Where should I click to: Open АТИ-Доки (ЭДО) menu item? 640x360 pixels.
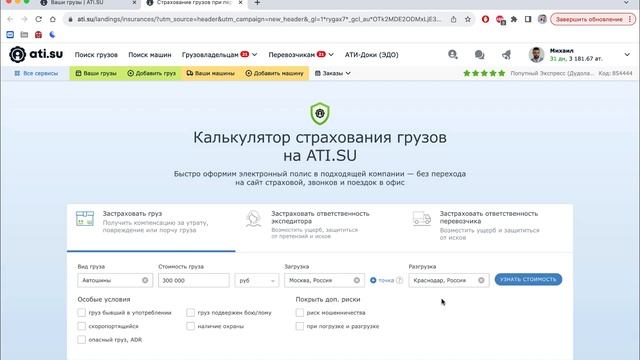pyautogui.click(x=371, y=54)
